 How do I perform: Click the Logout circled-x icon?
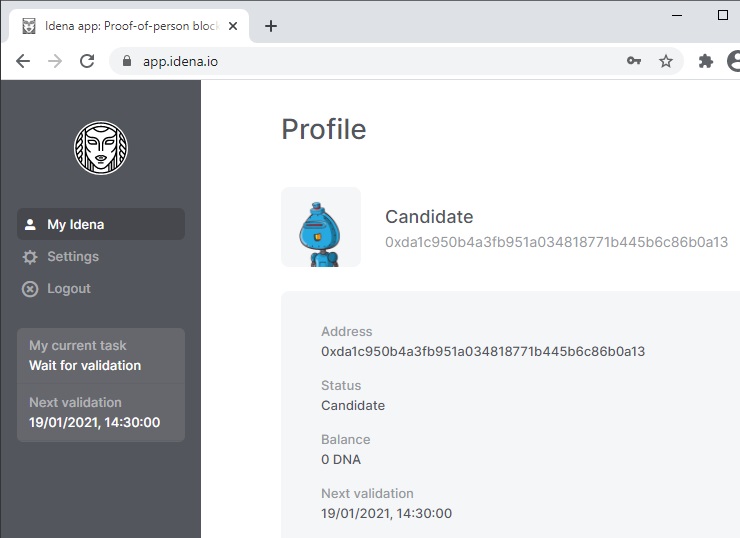click(x=30, y=289)
